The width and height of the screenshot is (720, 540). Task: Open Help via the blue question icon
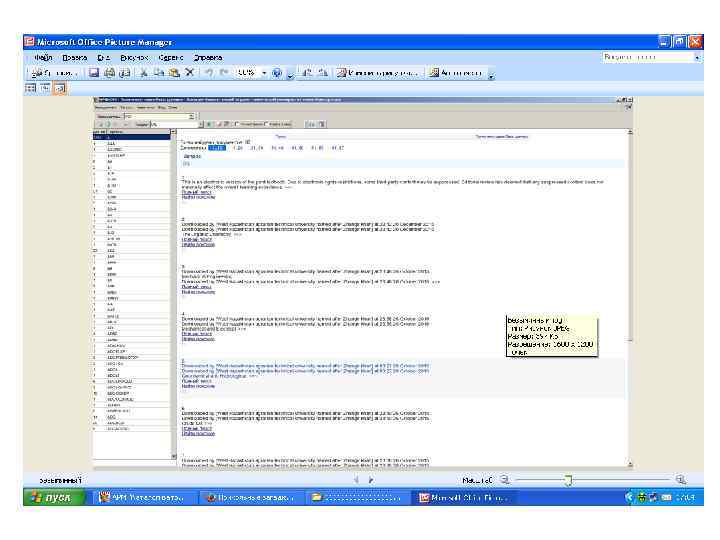[x=277, y=73]
